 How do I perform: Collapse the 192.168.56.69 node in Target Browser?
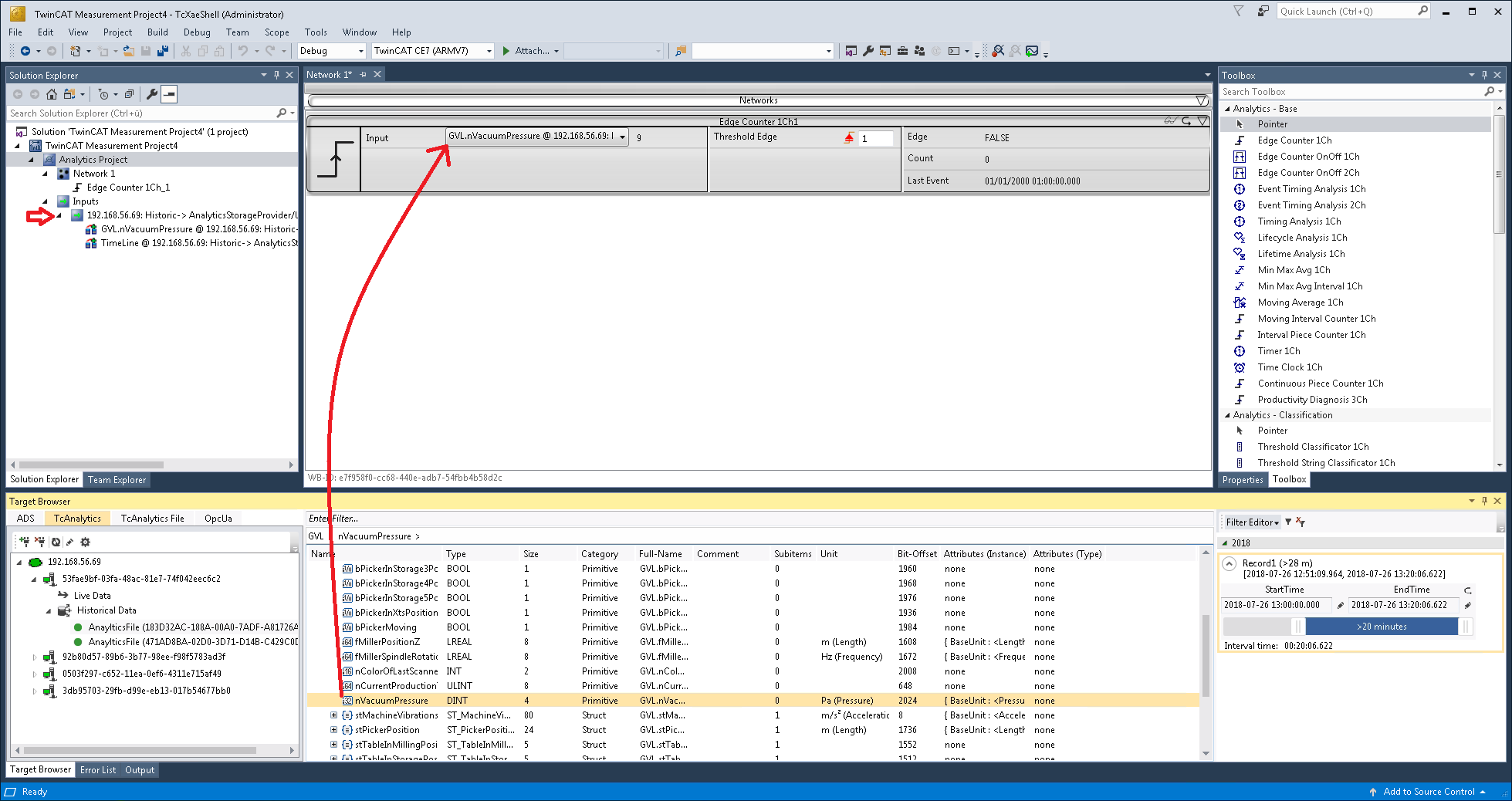pos(19,563)
